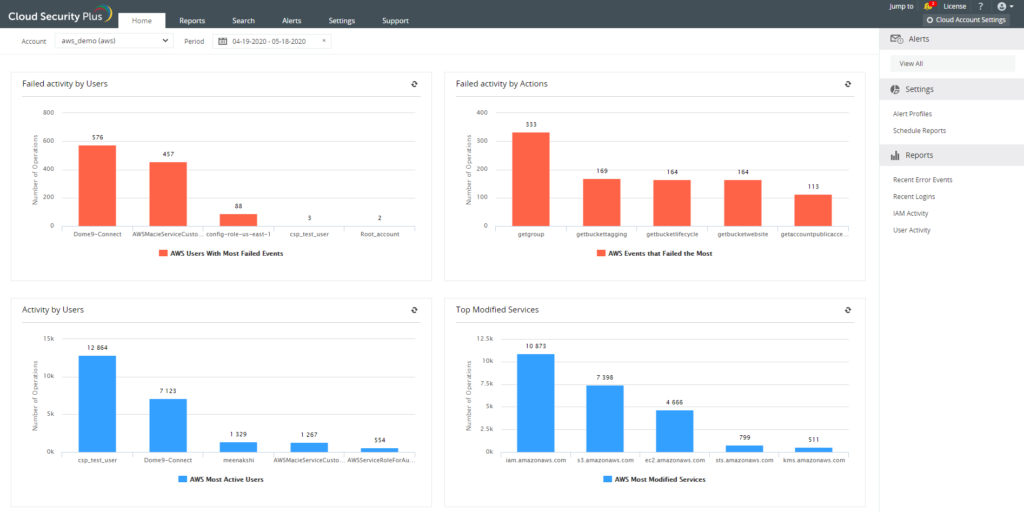Viewport: 1024px width, 512px height.
Task: Open the Period date range picker
Action: tap(271, 41)
